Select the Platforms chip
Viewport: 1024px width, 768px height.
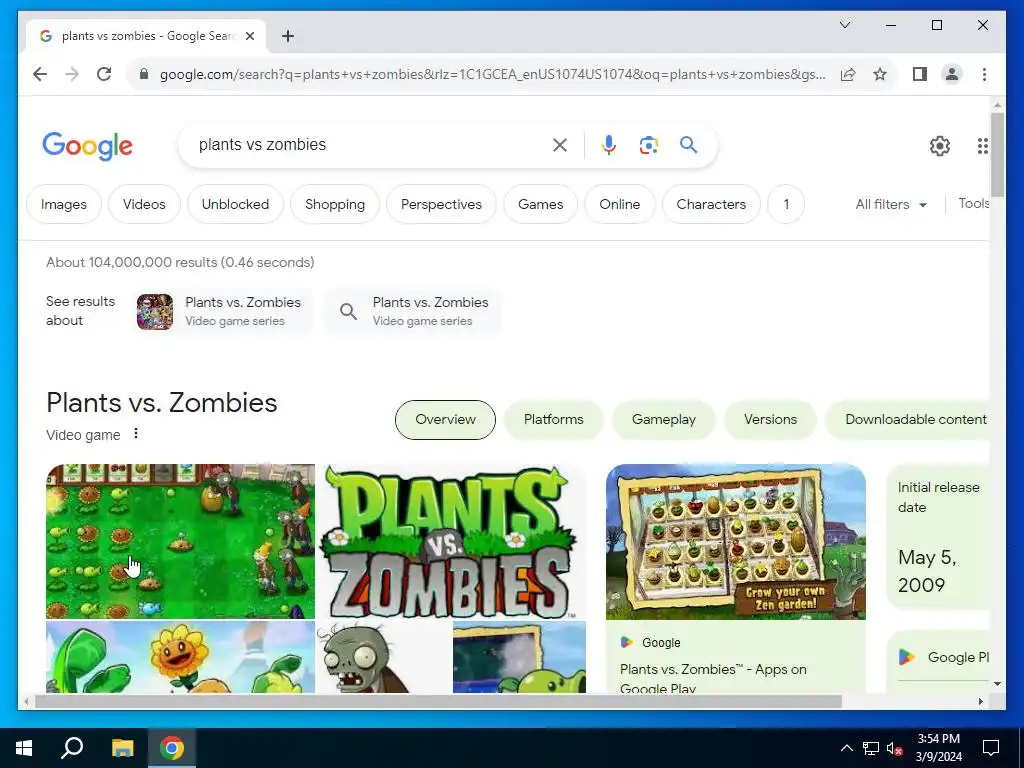pyautogui.click(x=554, y=420)
